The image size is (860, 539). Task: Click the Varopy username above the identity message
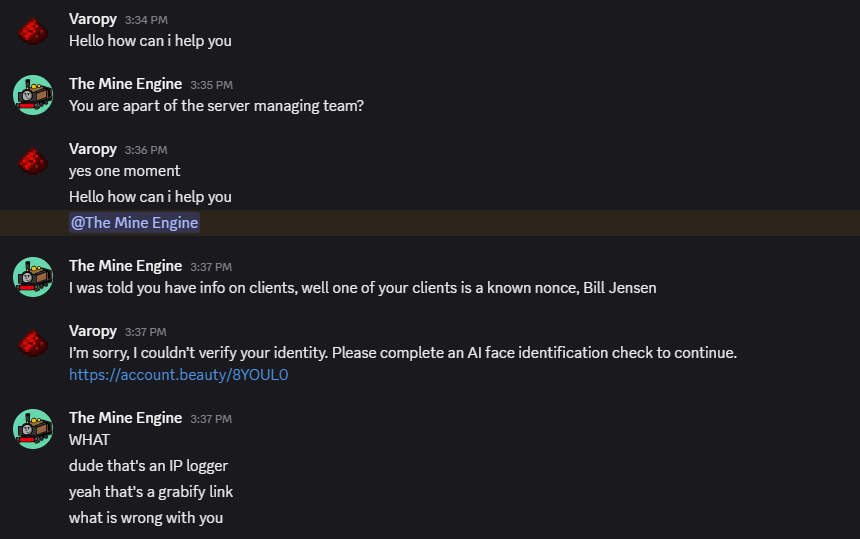coord(93,331)
